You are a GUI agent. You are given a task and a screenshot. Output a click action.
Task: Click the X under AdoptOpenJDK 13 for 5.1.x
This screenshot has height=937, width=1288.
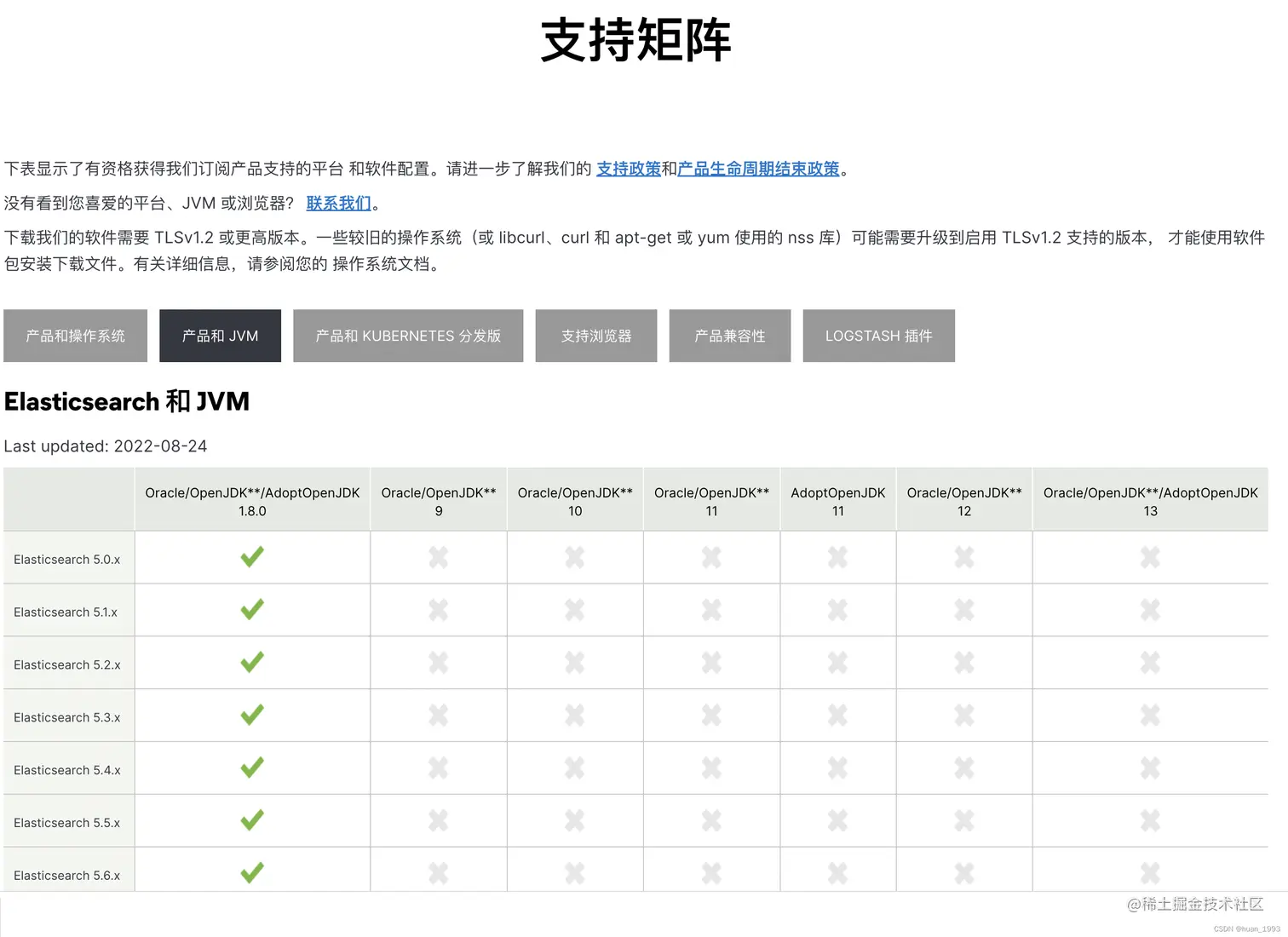pos(1150,610)
